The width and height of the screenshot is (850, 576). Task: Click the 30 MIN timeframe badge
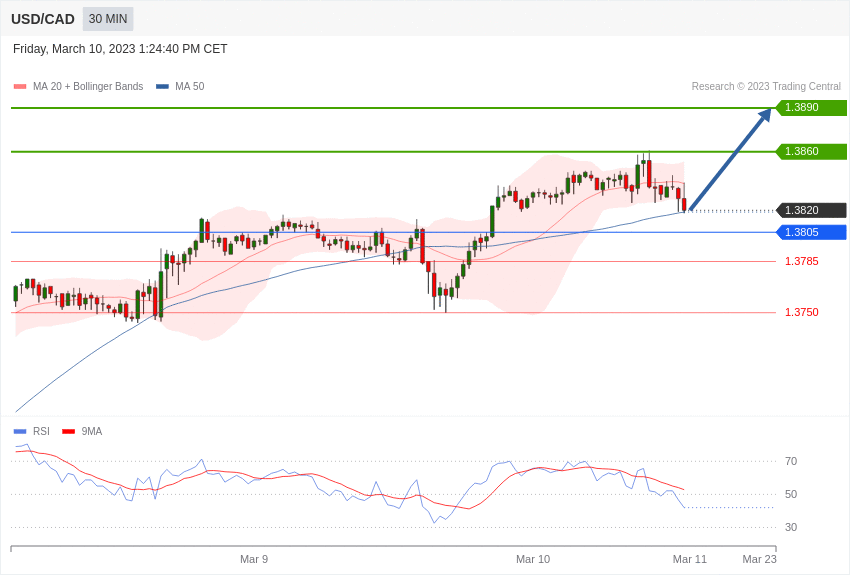coord(108,19)
